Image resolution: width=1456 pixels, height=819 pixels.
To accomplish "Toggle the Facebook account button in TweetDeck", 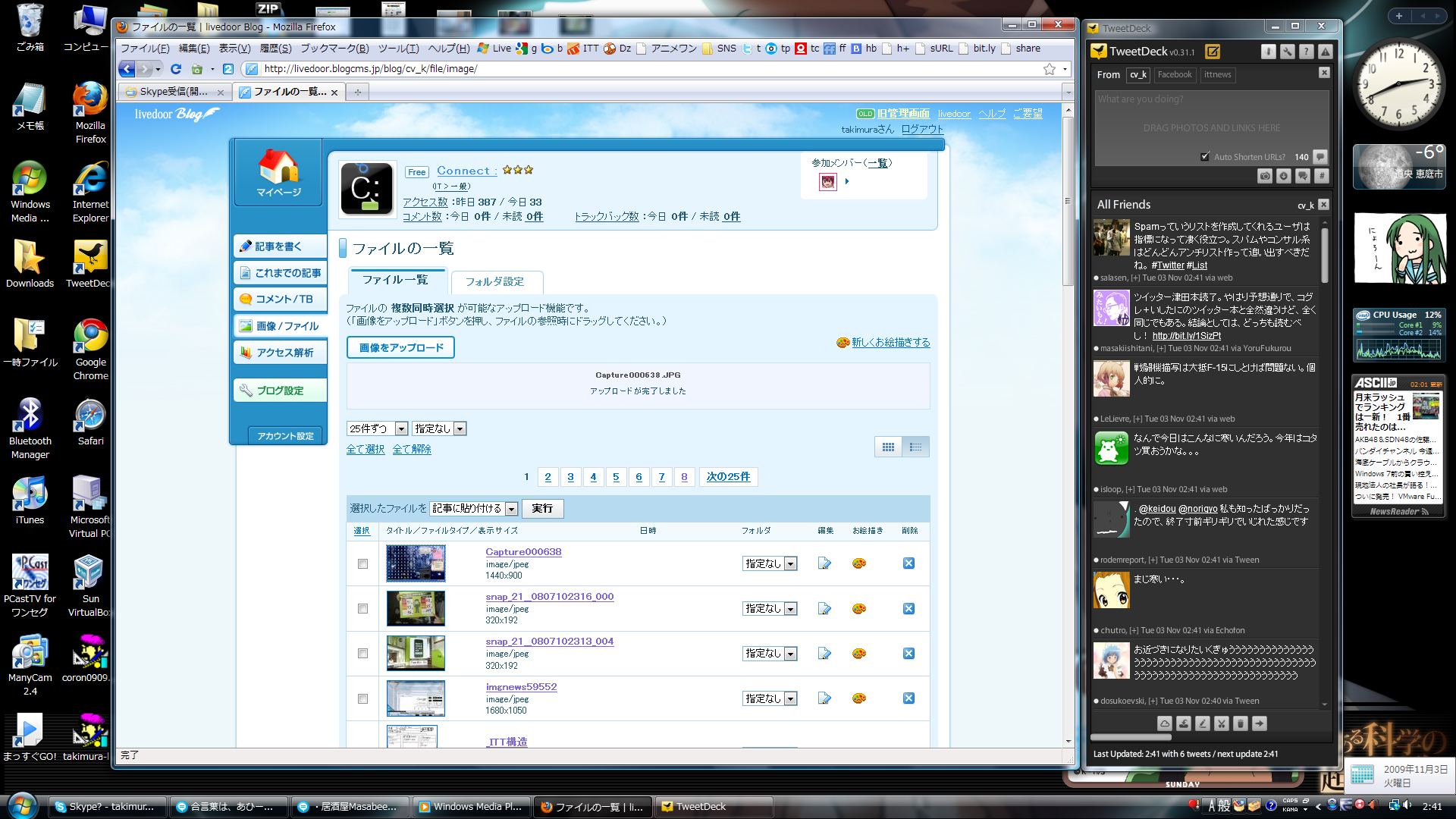I will coord(1175,74).
